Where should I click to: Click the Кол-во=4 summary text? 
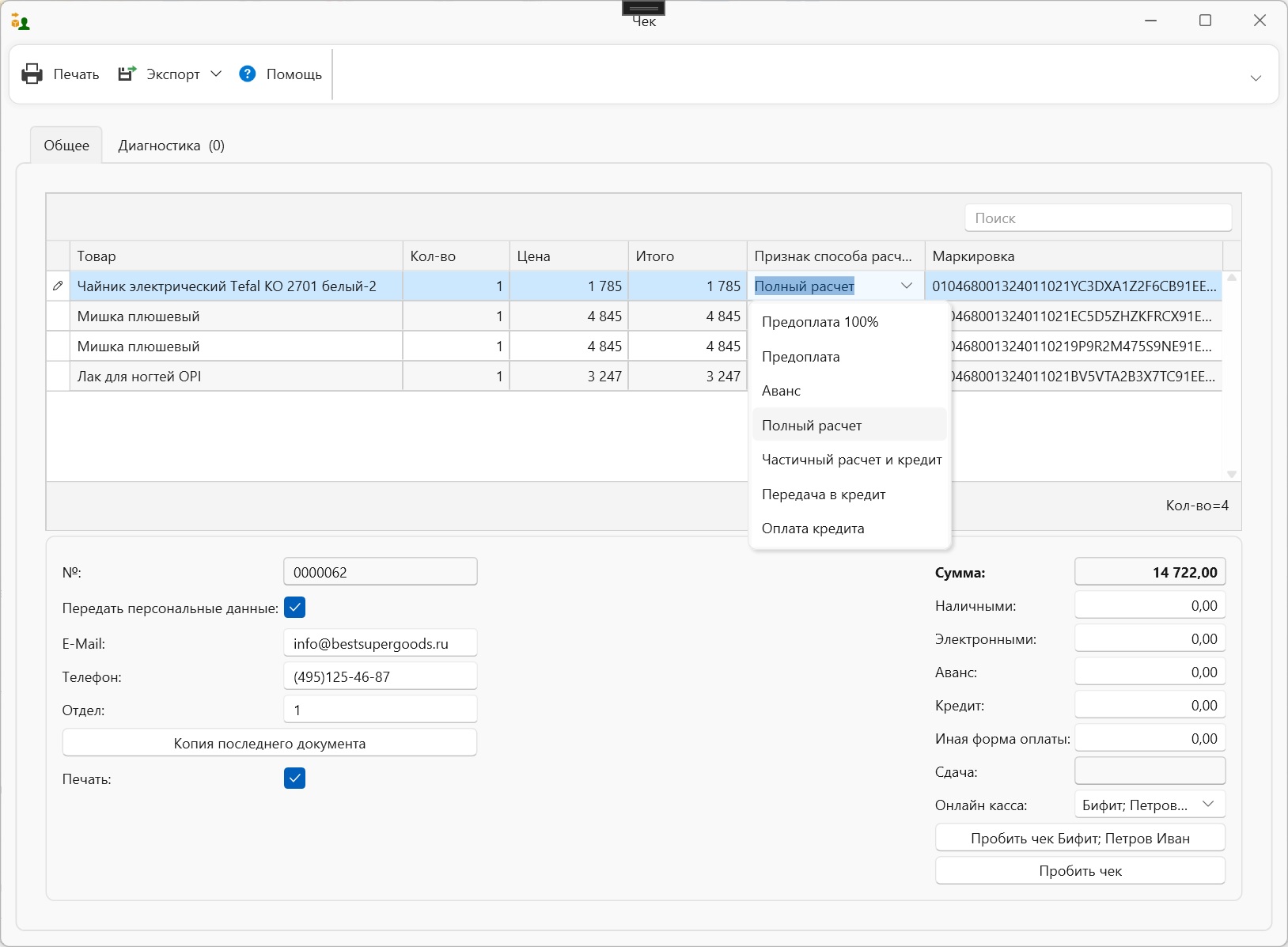pos(1197,506)
